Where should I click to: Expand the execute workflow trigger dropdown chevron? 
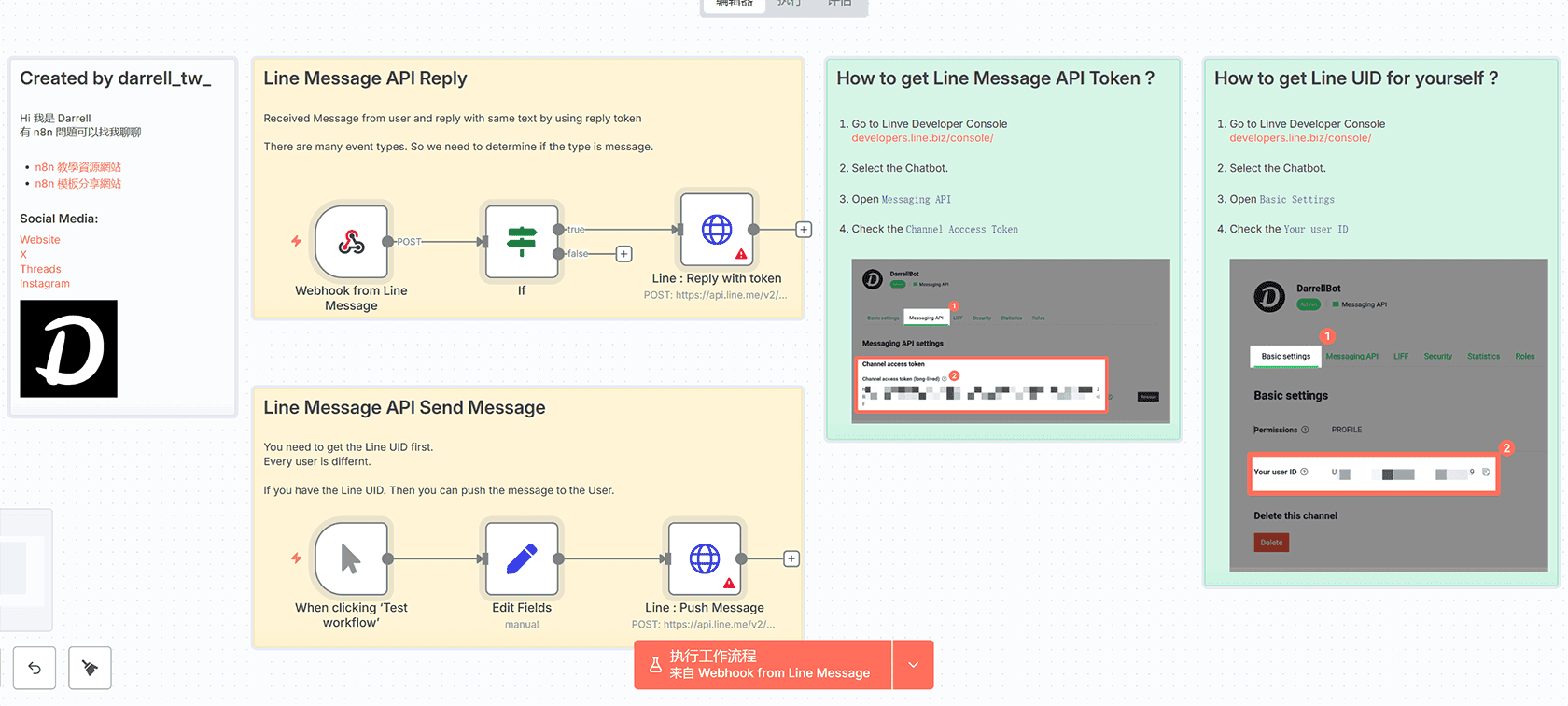click(913, 665)
